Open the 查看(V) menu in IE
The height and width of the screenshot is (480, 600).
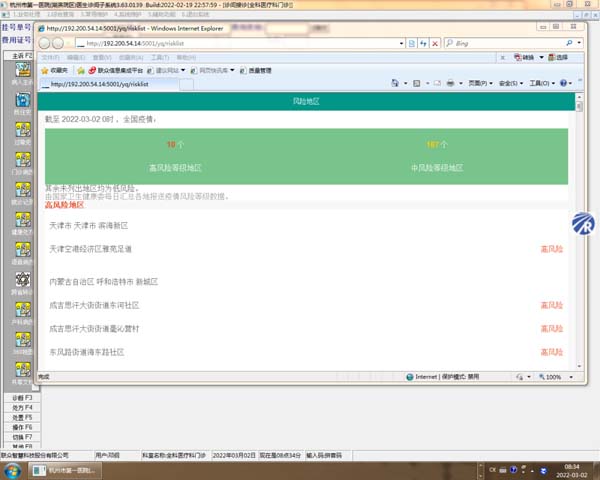pyautogui.click(x=102, y=58)
